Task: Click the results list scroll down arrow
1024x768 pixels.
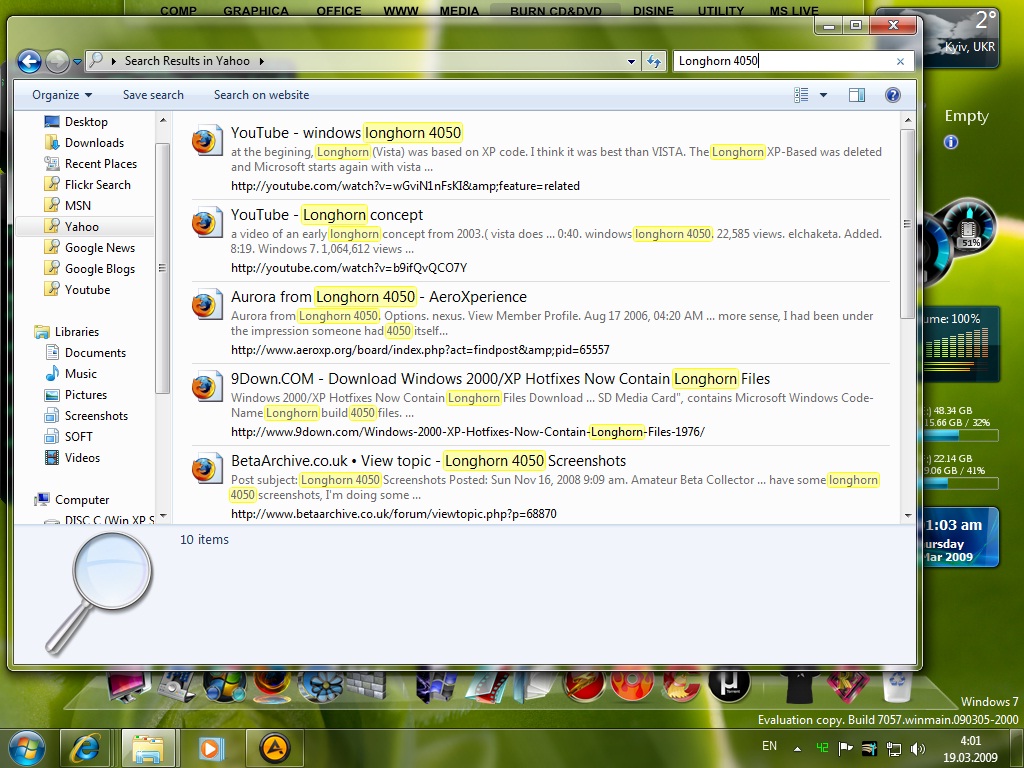Action: tap(908, 516)
